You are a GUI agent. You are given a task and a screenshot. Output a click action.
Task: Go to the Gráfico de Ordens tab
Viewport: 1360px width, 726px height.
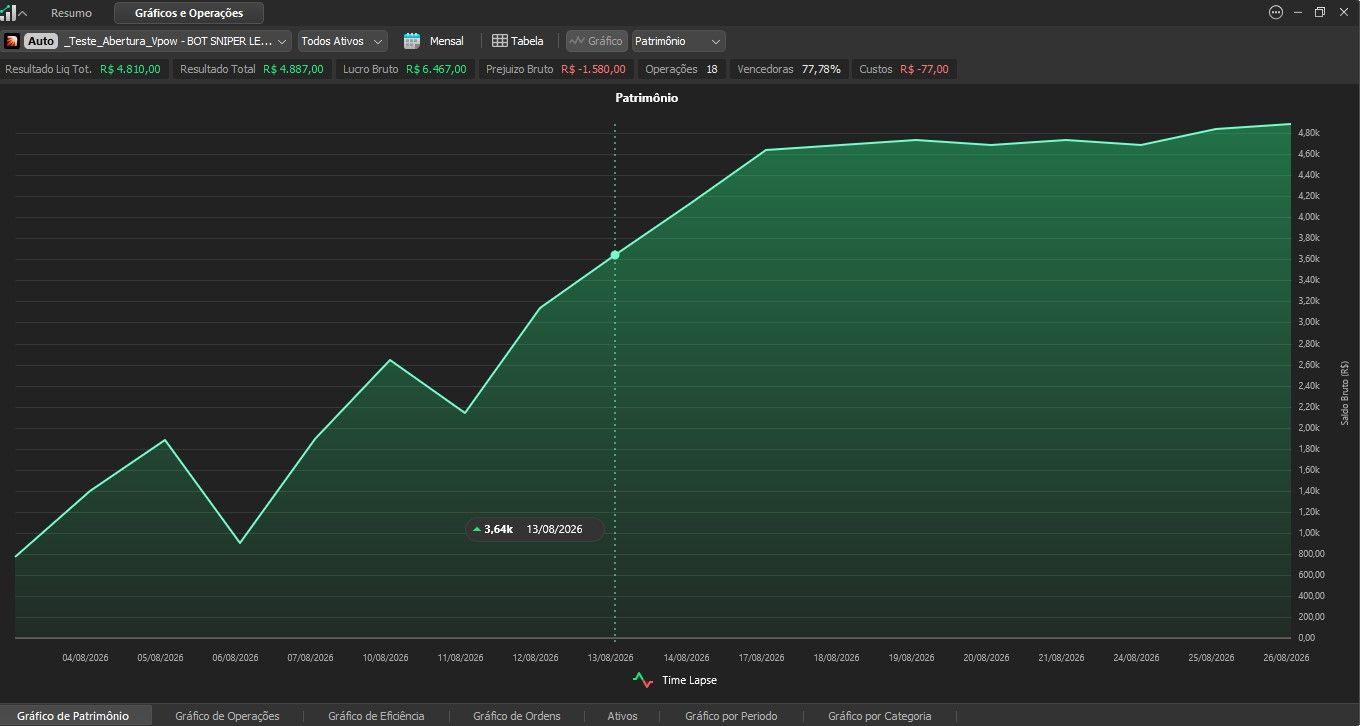pyautogui.click(x=517, y=716)
